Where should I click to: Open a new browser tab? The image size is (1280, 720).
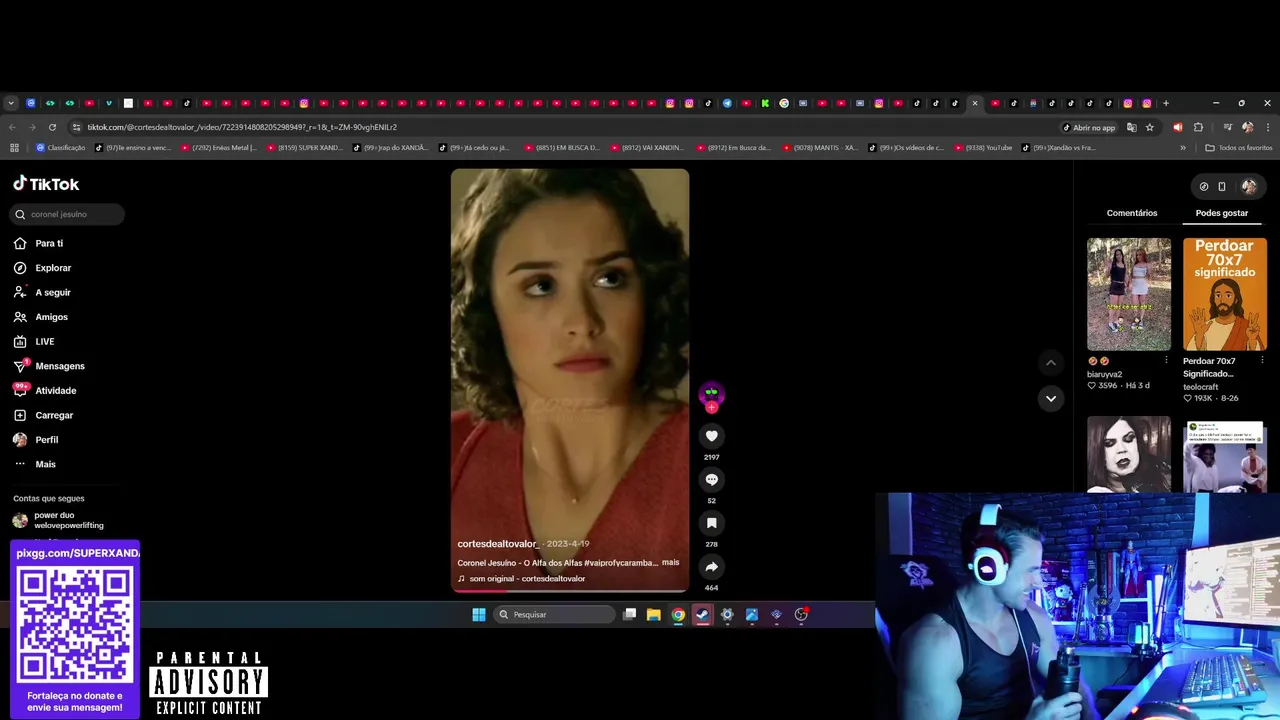click(1166, 103)
